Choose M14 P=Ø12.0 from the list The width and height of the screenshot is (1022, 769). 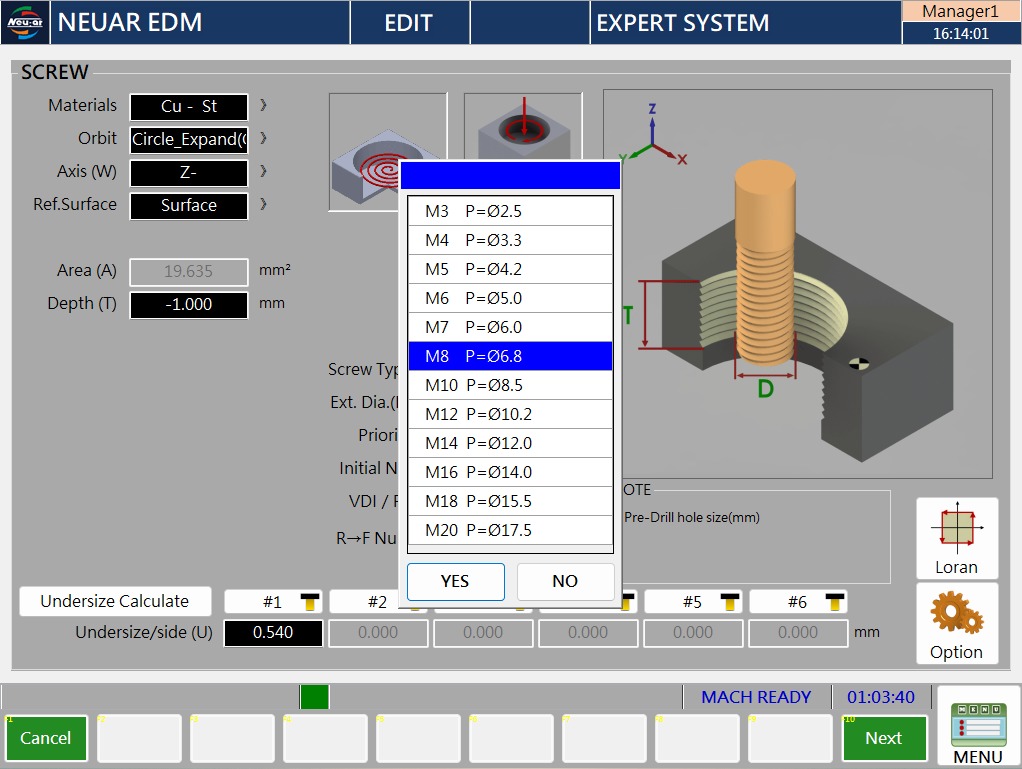(510, 443)
